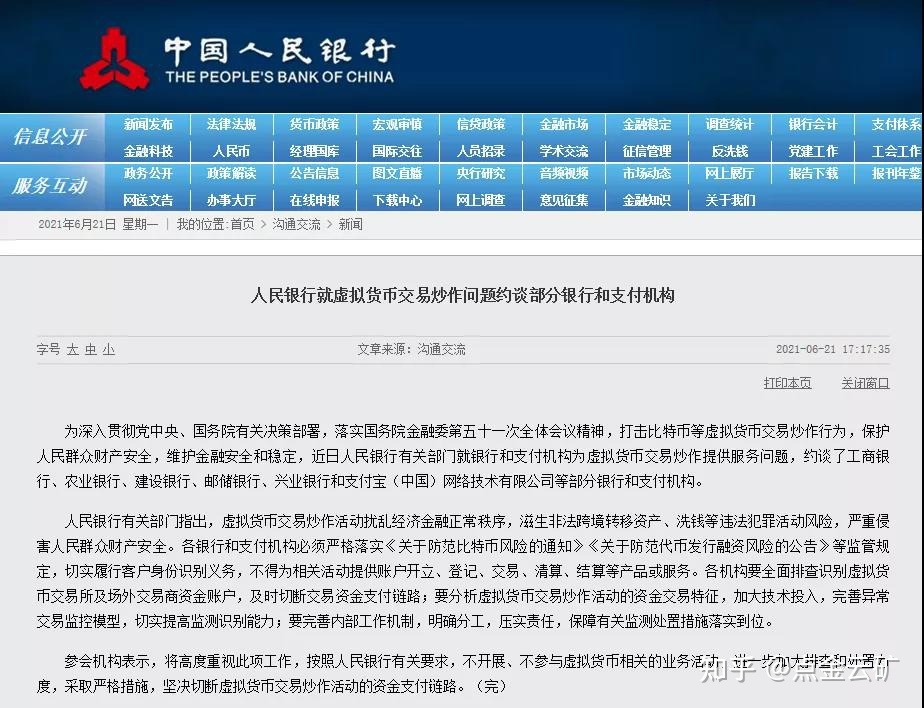Select 音频视频 in the navigation
924x708 pixels.
coord(563,173)
